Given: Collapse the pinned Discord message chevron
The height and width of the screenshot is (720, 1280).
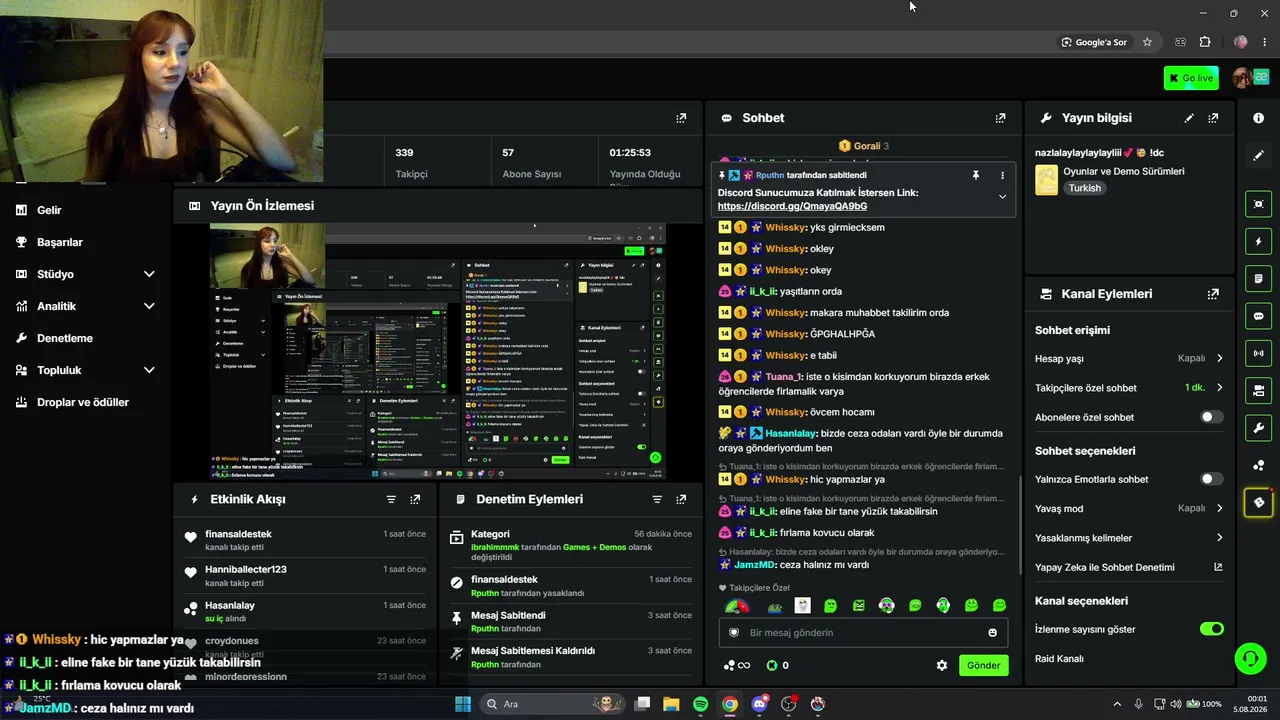Looking at the screenshot, I should 1002,197.
